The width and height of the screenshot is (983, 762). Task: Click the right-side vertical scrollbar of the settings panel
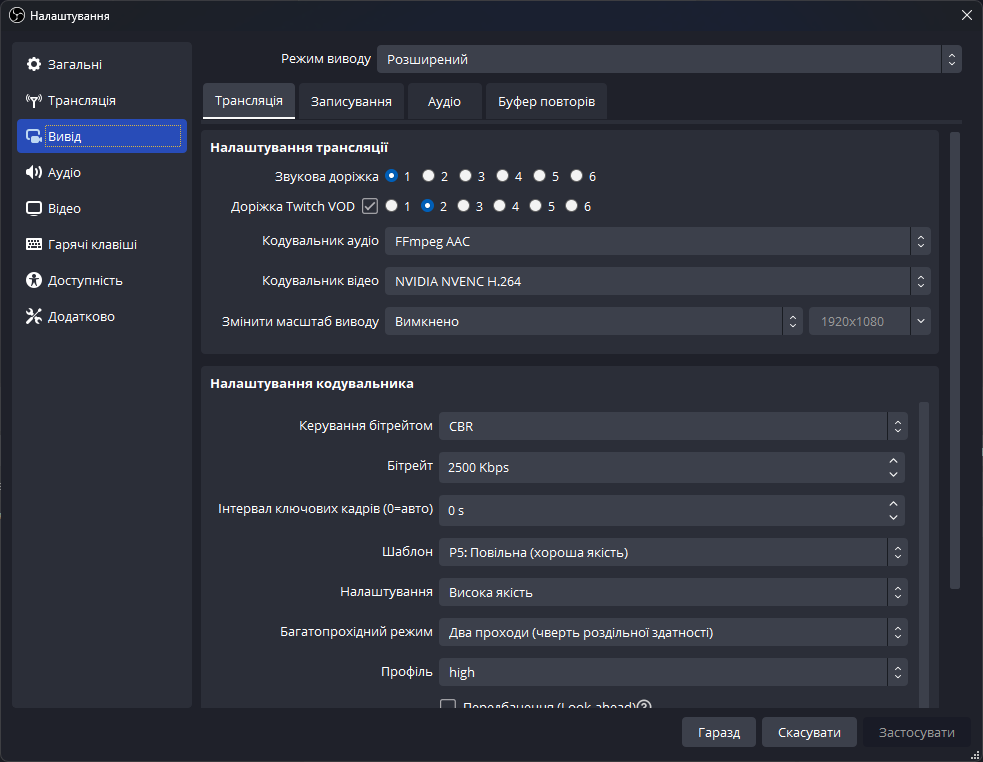954,360
